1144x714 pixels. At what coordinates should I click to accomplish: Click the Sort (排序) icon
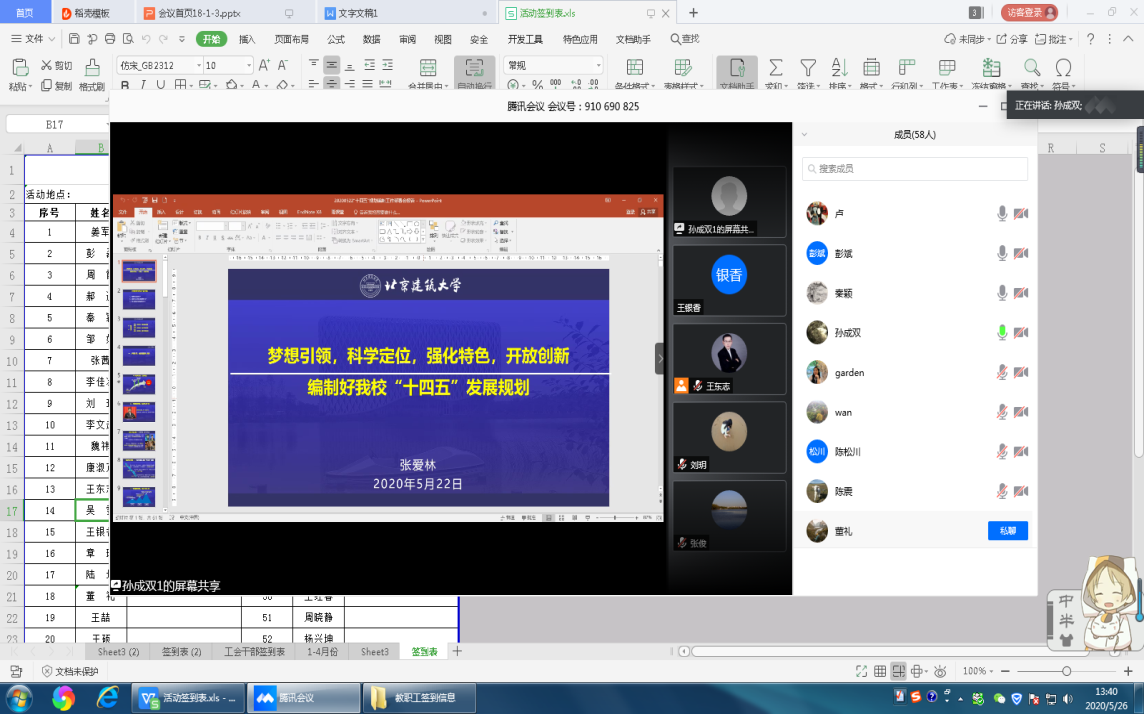838,68
